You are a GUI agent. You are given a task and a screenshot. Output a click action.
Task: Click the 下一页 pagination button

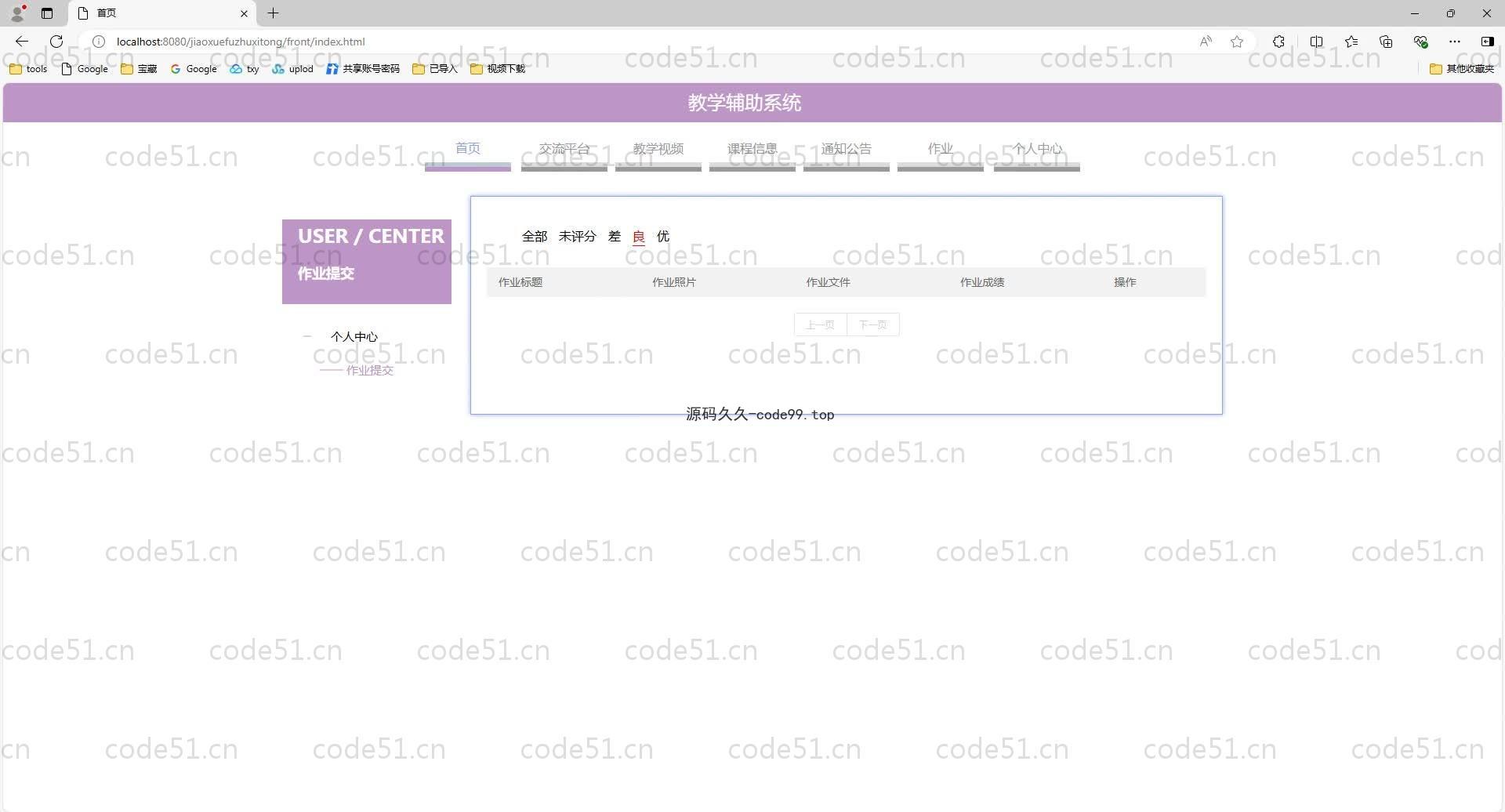(x=873, y=324)
